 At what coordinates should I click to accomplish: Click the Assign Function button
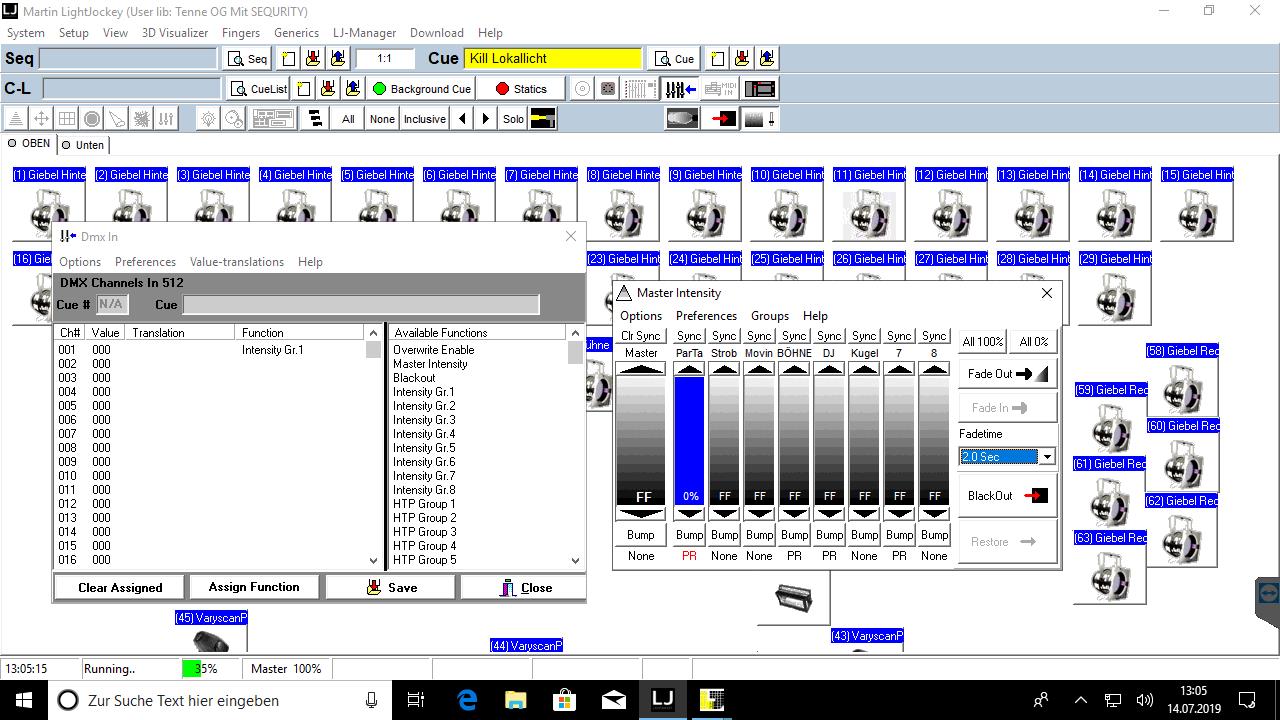pyautogui.click(x=254, y=587)
